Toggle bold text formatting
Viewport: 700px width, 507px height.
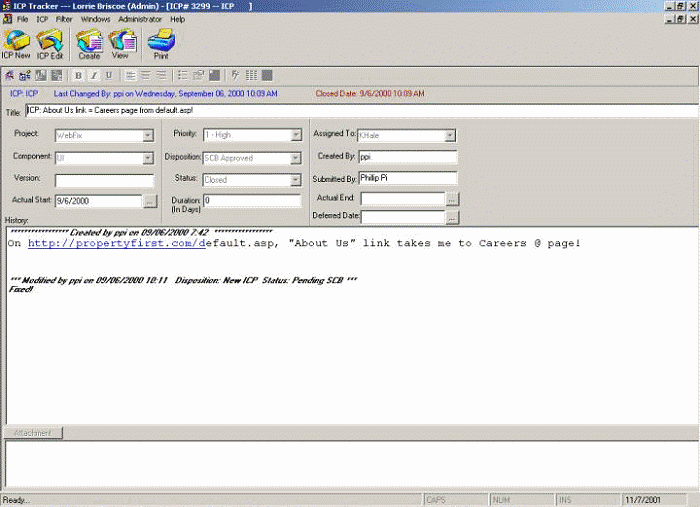click(x=79, y=75)
